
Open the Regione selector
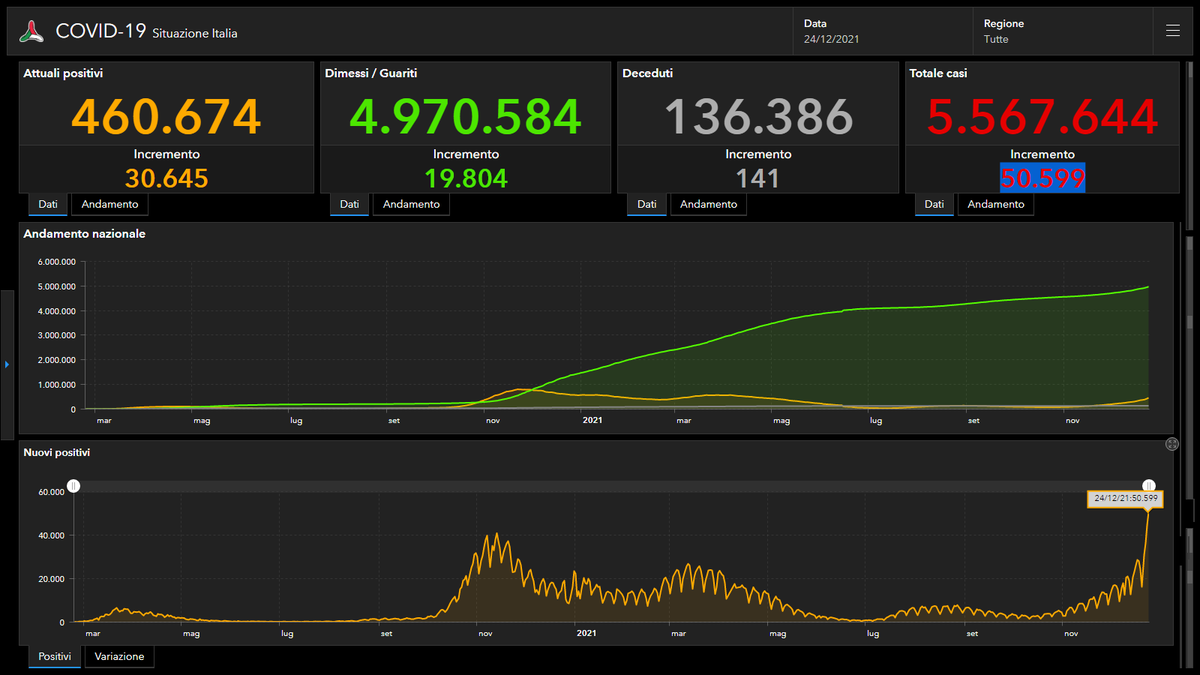[x=1062, y=31]
